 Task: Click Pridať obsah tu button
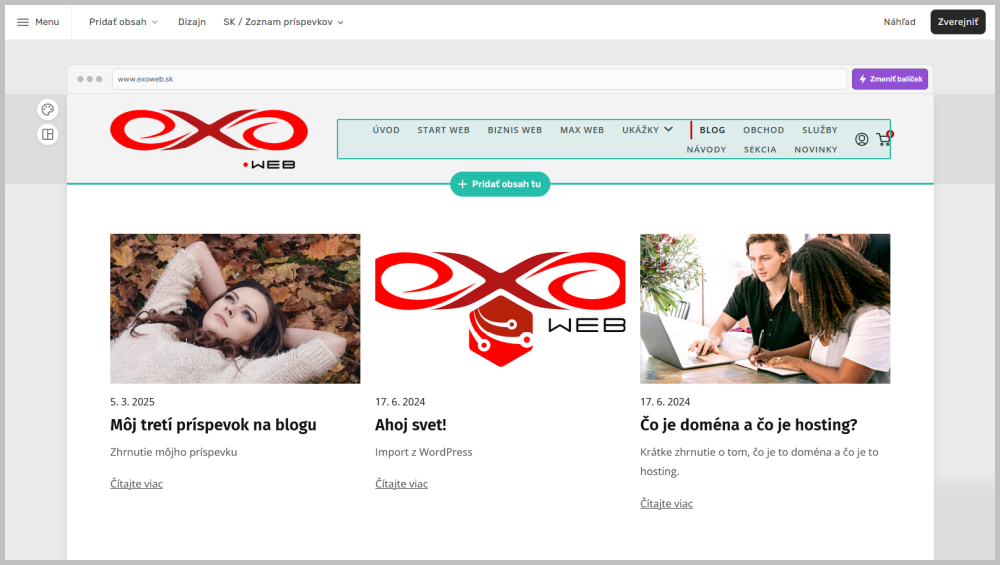[500, 184]
